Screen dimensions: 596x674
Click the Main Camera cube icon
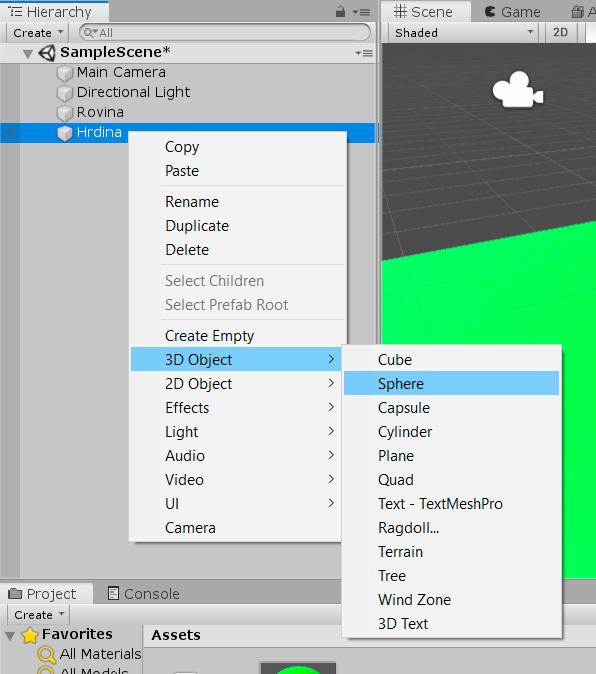coord(65,73)
